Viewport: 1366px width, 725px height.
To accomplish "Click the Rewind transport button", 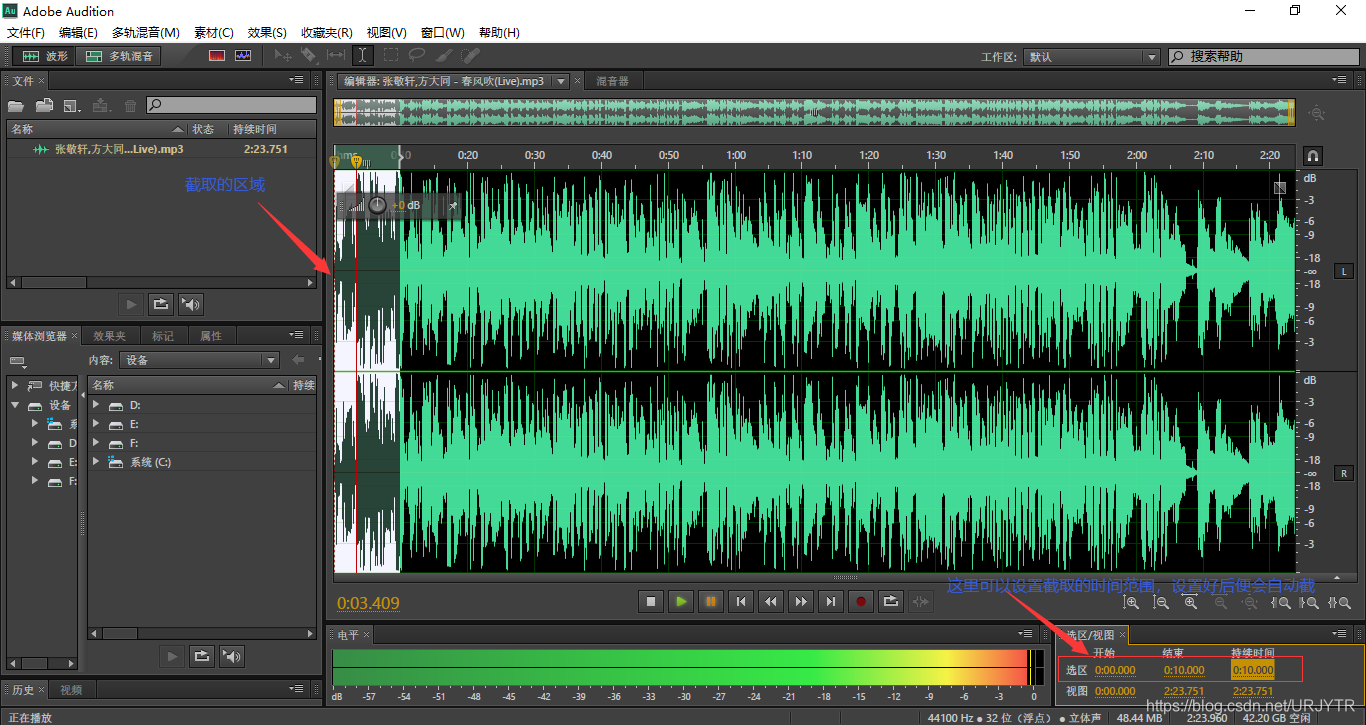I will click(x=771, y=601).
